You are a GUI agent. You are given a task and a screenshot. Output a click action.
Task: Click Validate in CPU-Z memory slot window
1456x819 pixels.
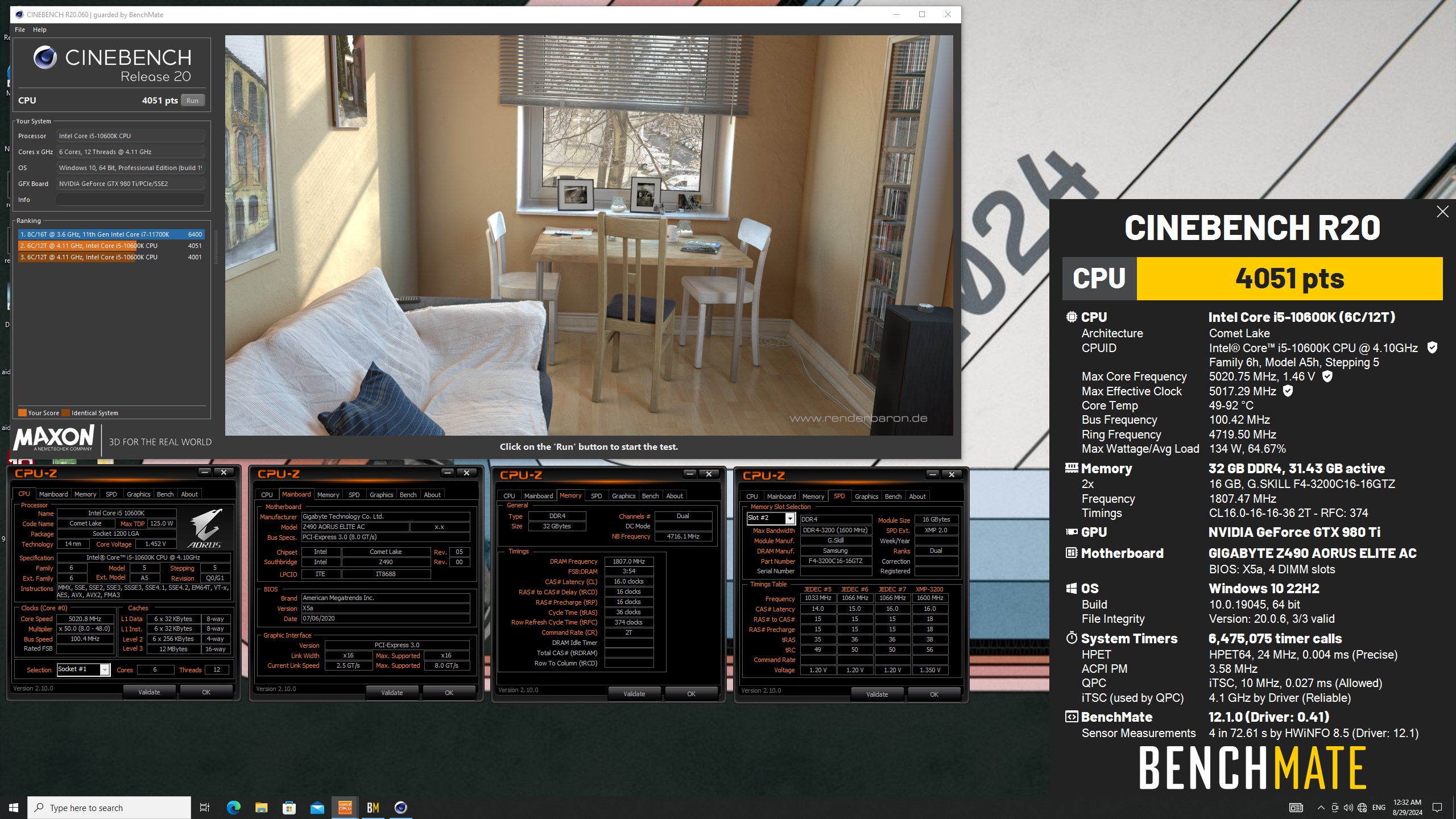877,694
